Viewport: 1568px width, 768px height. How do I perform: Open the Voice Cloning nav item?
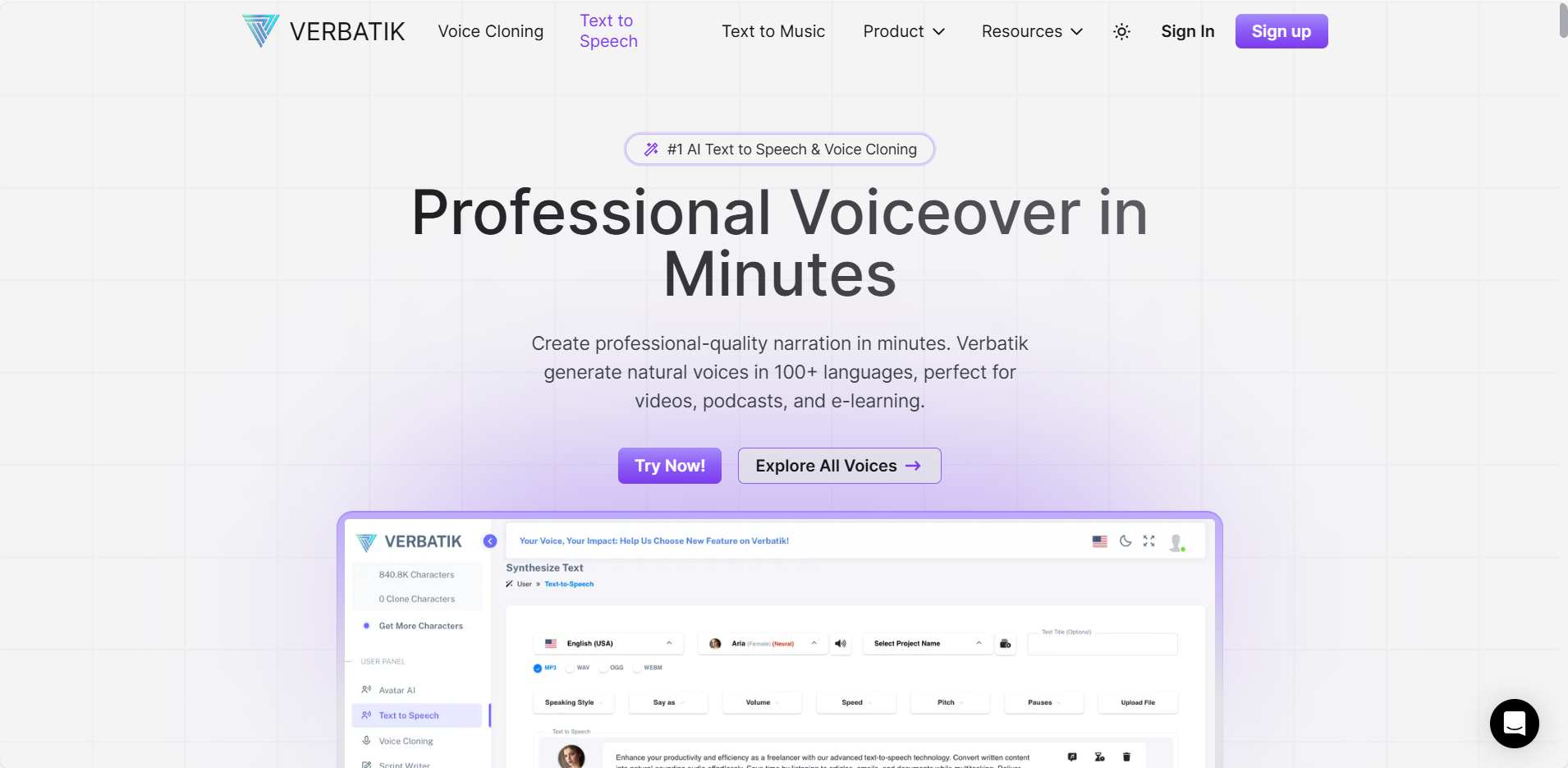click(490, 31)
